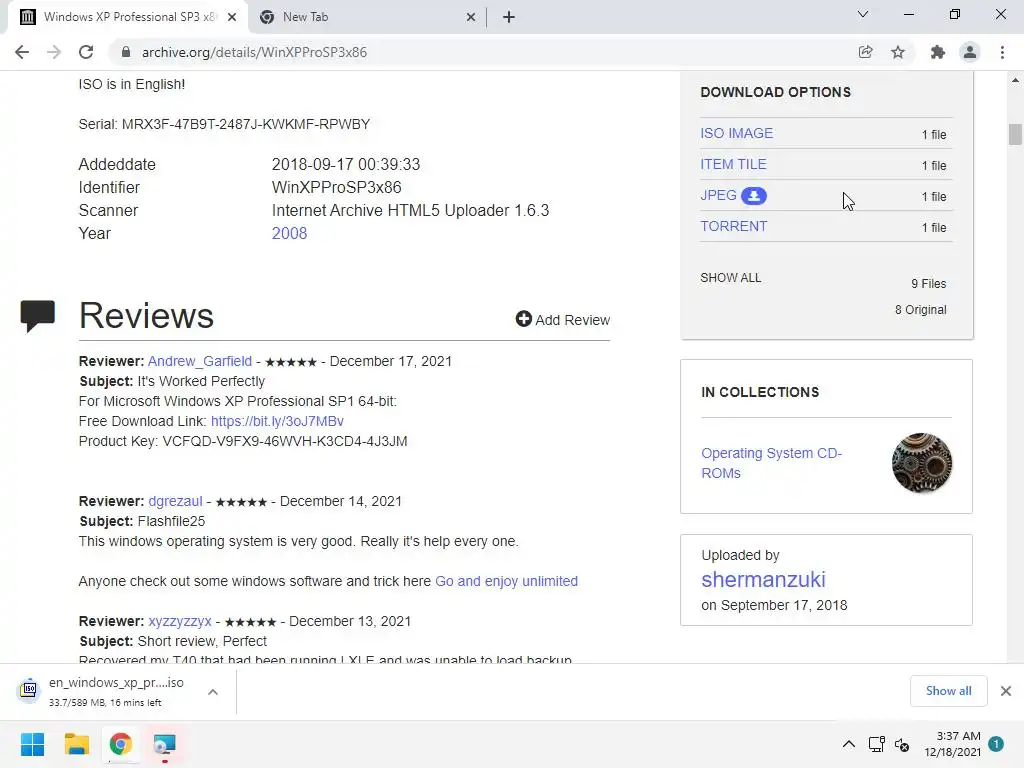Click the 33.7/589 MB download progress text
1024x768 pixels.
[105, 703]
